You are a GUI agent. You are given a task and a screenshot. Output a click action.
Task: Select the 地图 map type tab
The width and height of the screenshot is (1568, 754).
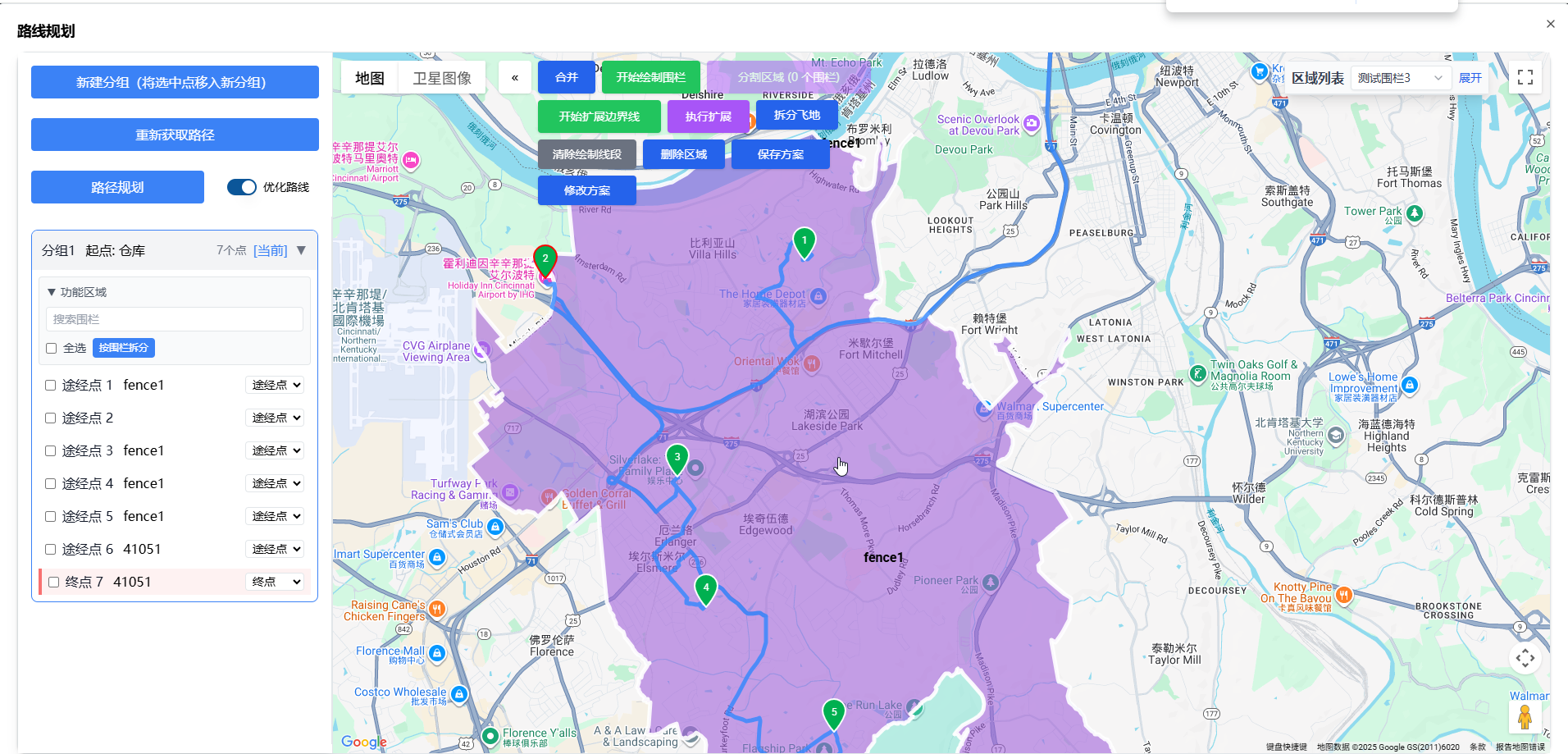(370, 78)
